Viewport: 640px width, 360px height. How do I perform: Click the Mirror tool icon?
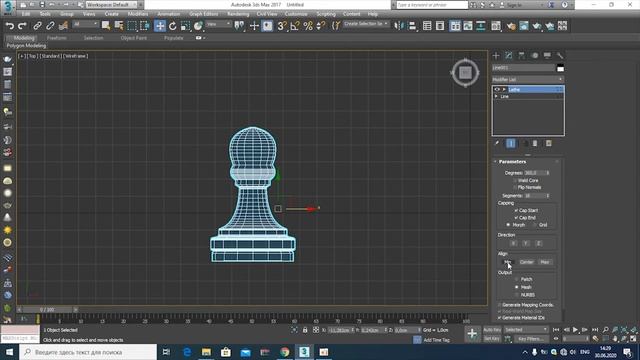[398, 26]
